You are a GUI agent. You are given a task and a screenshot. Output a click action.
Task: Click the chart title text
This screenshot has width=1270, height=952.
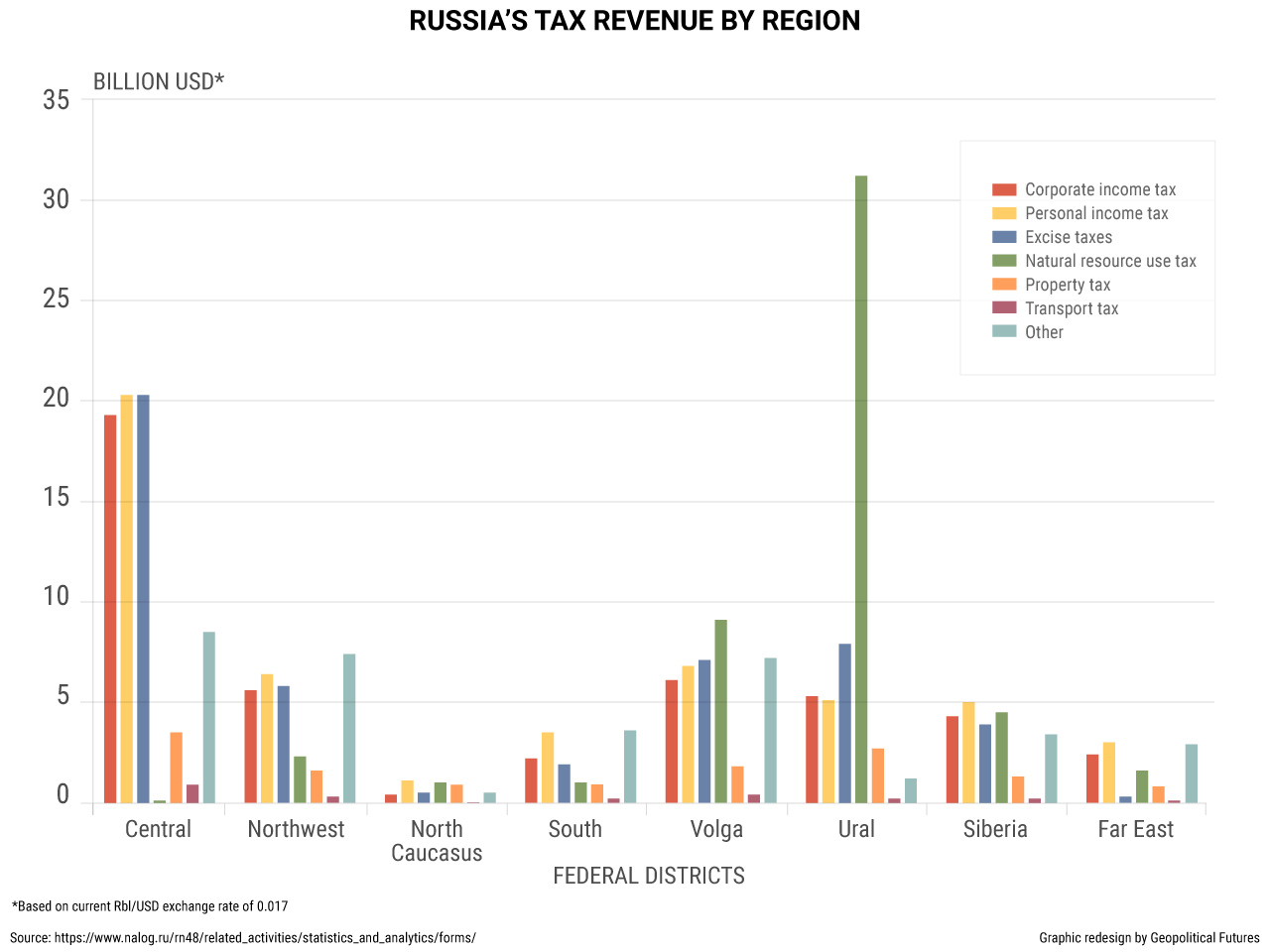635,20
